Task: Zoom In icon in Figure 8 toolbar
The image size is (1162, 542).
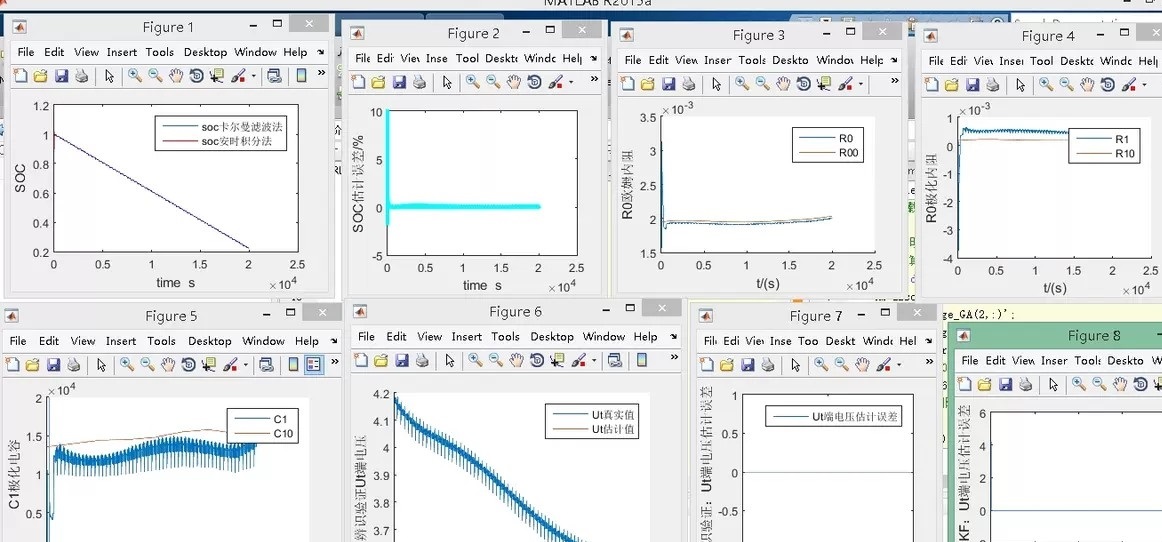Action: (1078, 384)
